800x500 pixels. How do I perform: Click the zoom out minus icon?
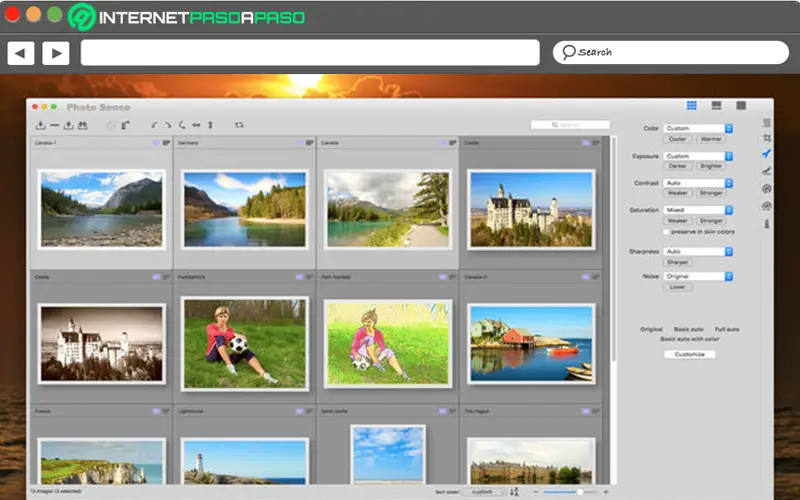(x=535, y=492)
